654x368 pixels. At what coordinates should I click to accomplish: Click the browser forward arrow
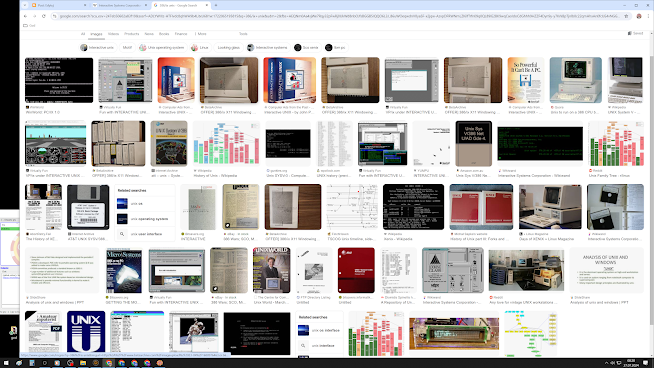tap(35, 16)
